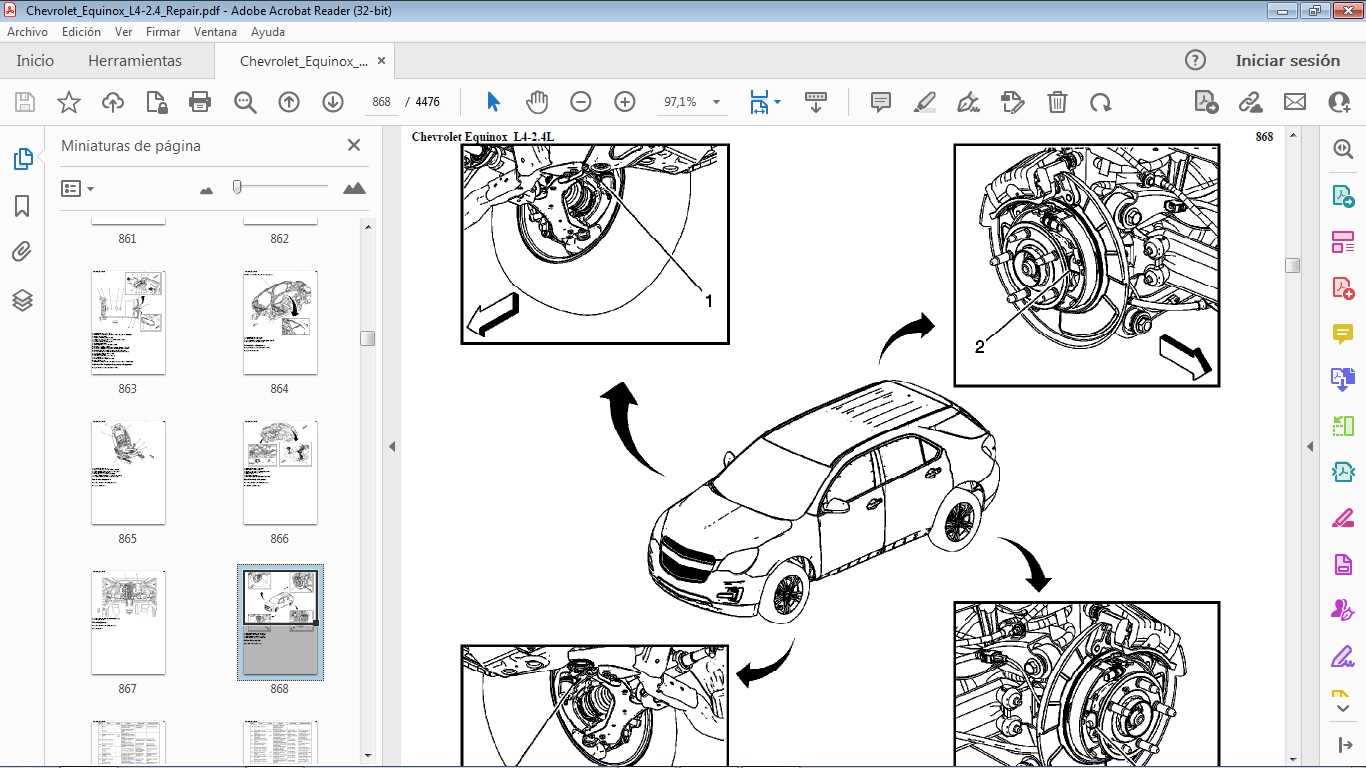Click the total page count 4476
The width and height of the screenshot is (1366, 768).
[427, 102]
